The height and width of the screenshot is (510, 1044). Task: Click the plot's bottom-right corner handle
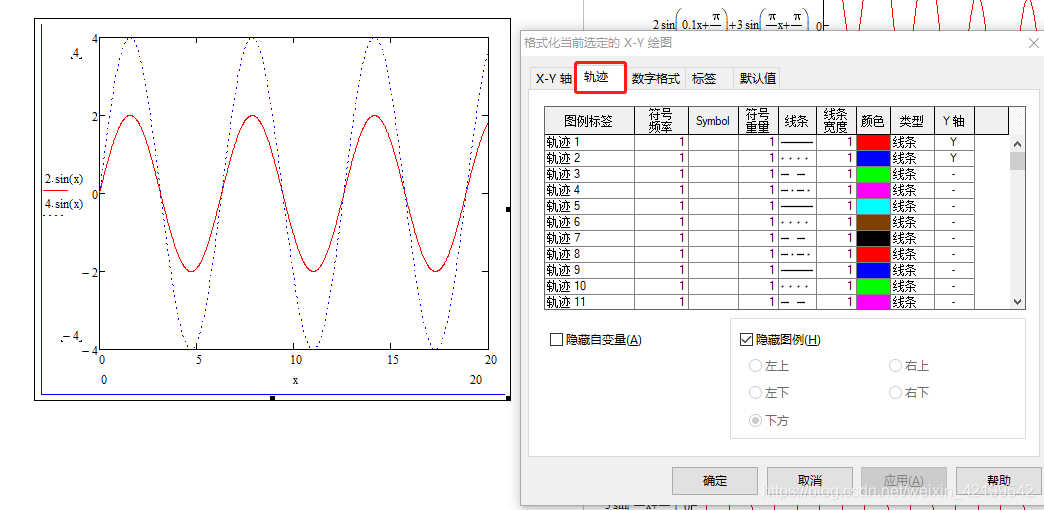508,398
